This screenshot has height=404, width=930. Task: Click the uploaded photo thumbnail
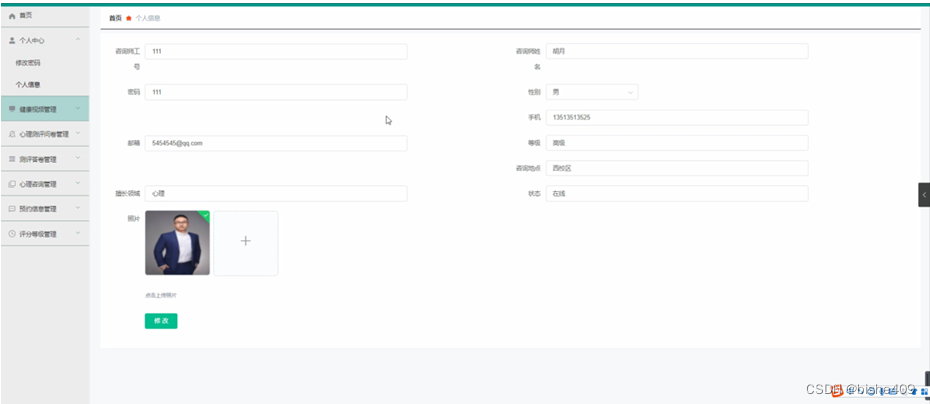(x=177, y=243)
